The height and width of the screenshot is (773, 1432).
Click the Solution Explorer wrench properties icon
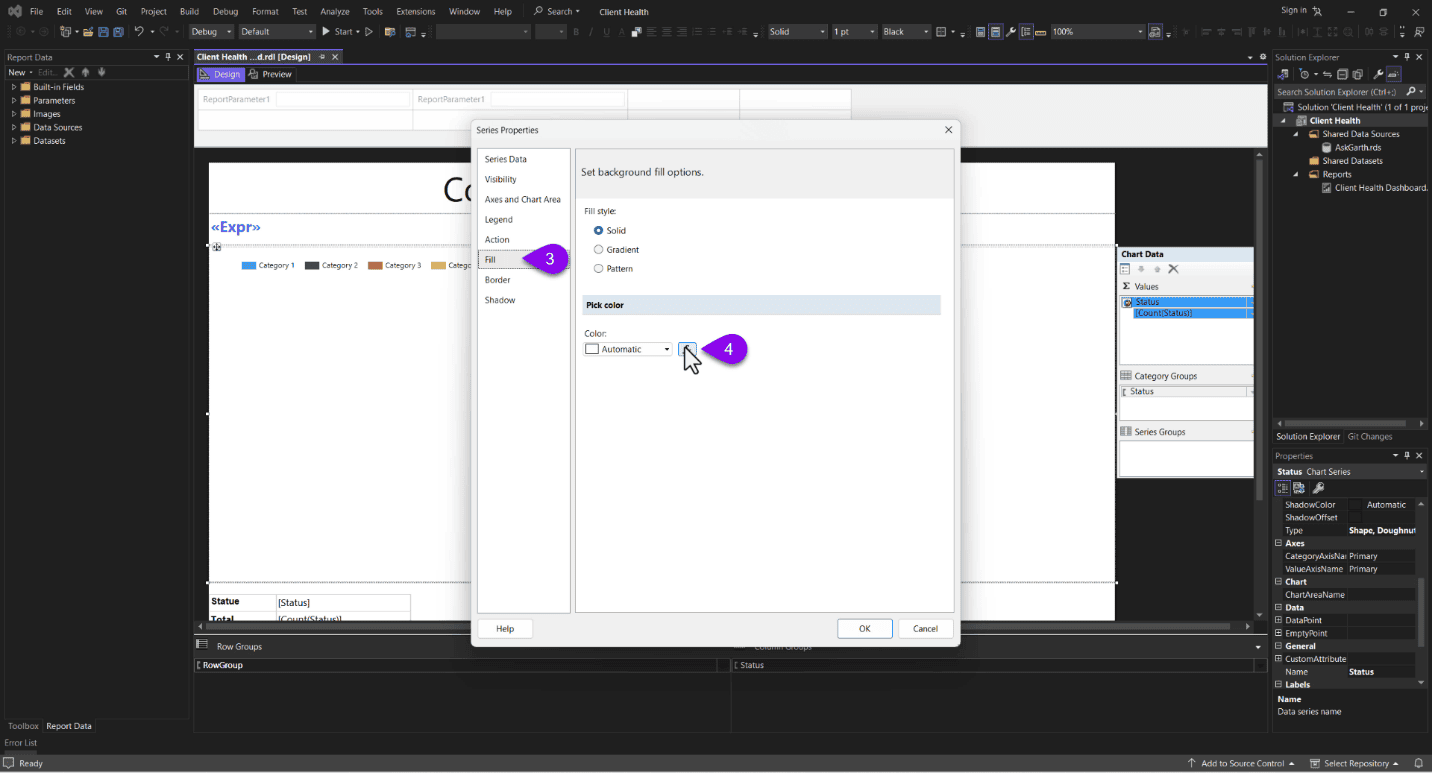pyautogui.click(x=1377, y=74)
